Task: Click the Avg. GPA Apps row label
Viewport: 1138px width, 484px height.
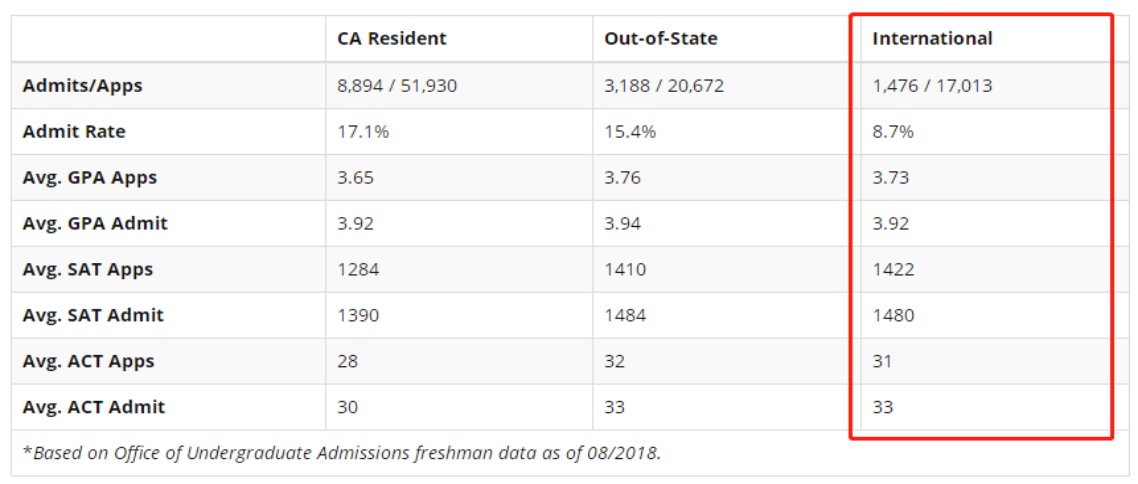Action: 90,178
